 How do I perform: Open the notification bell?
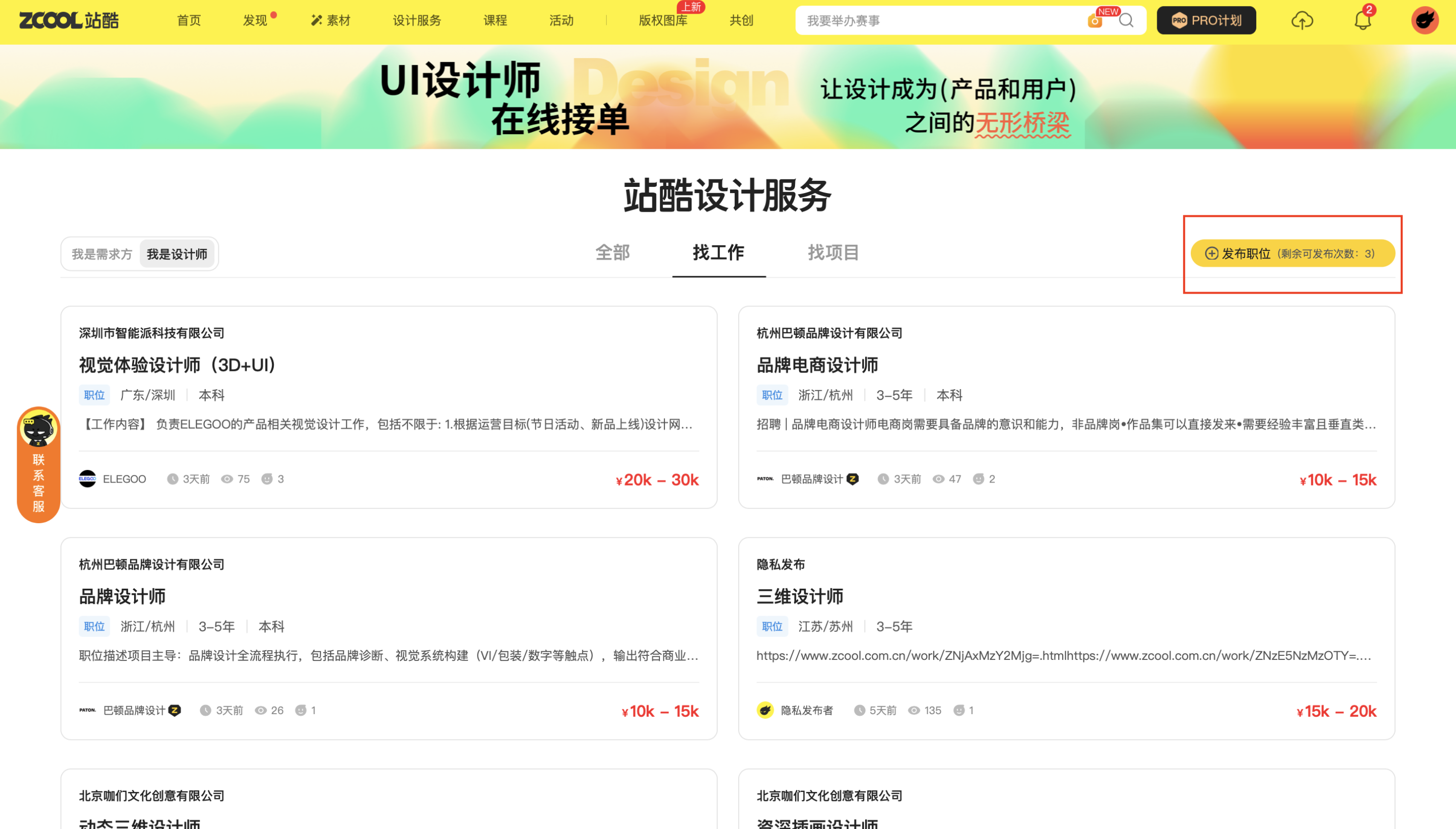[x=1362, y=20]
